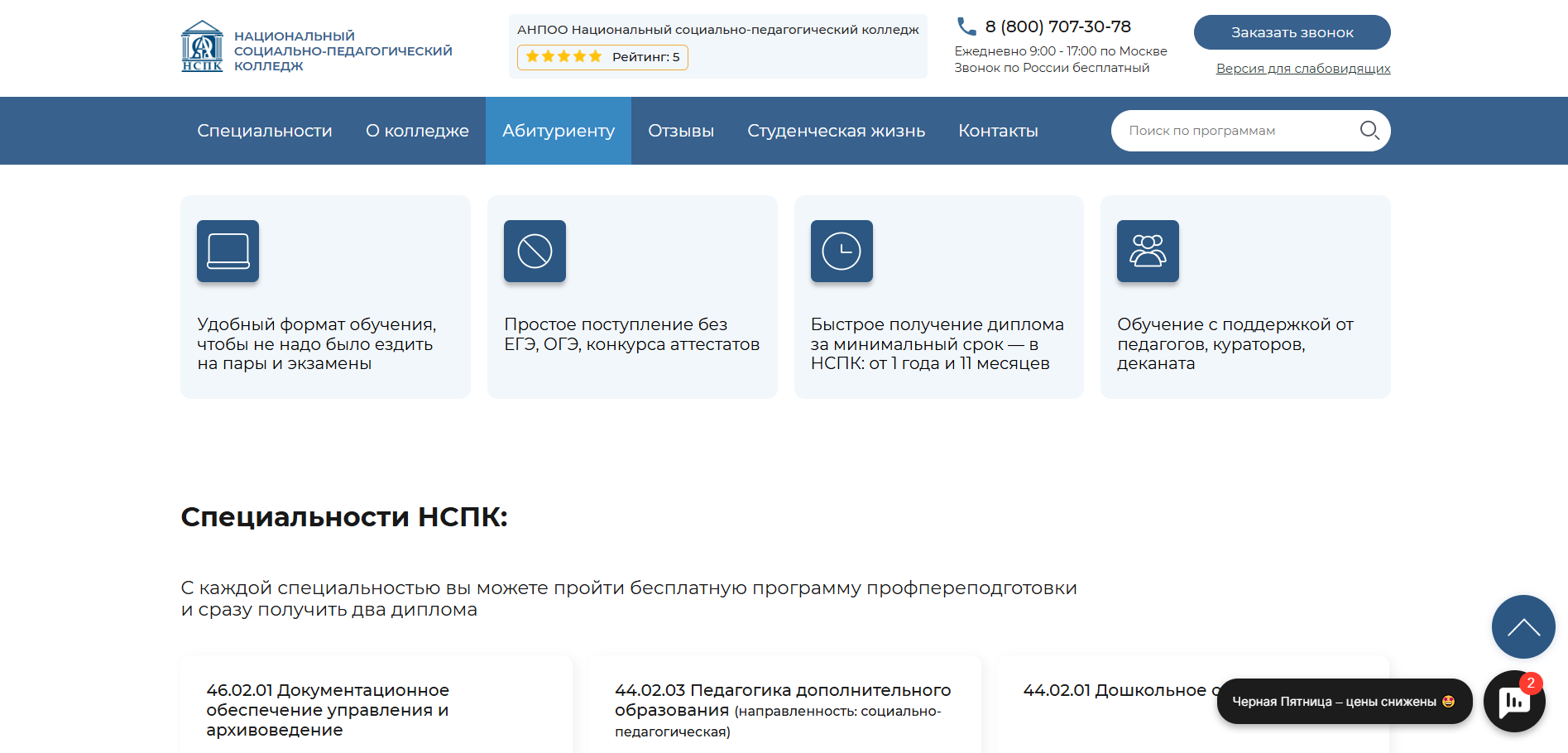Open 46.02.01 Документационное обеспечение specialty card
Image resolution: width=1568 pixels, height=753 pixels.
click(376, 705)
